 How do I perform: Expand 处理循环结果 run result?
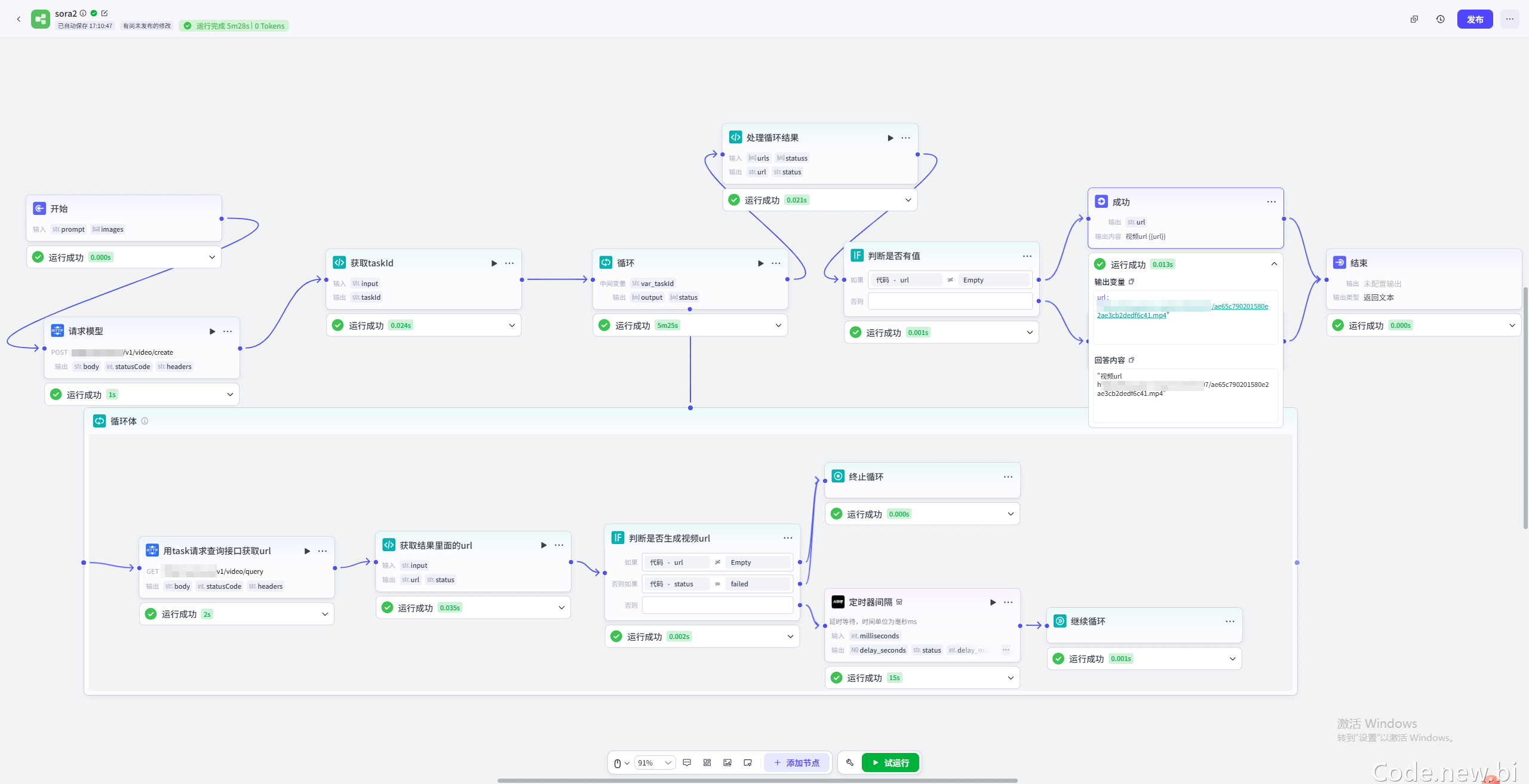[x=908, y=200]
